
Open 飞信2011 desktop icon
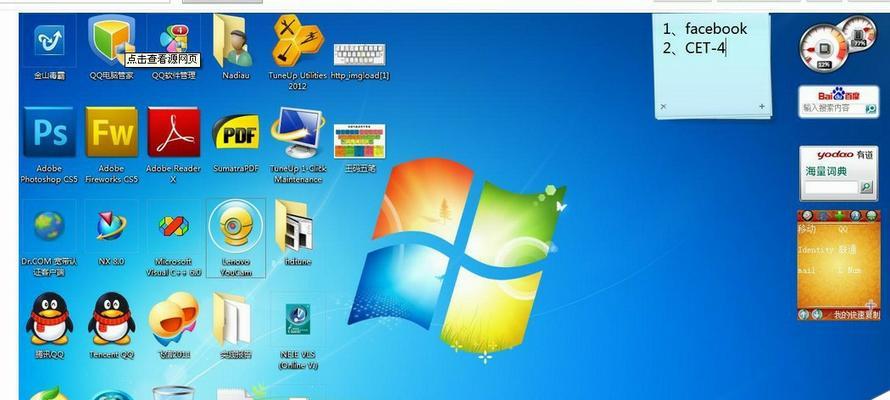click(174, 318)
